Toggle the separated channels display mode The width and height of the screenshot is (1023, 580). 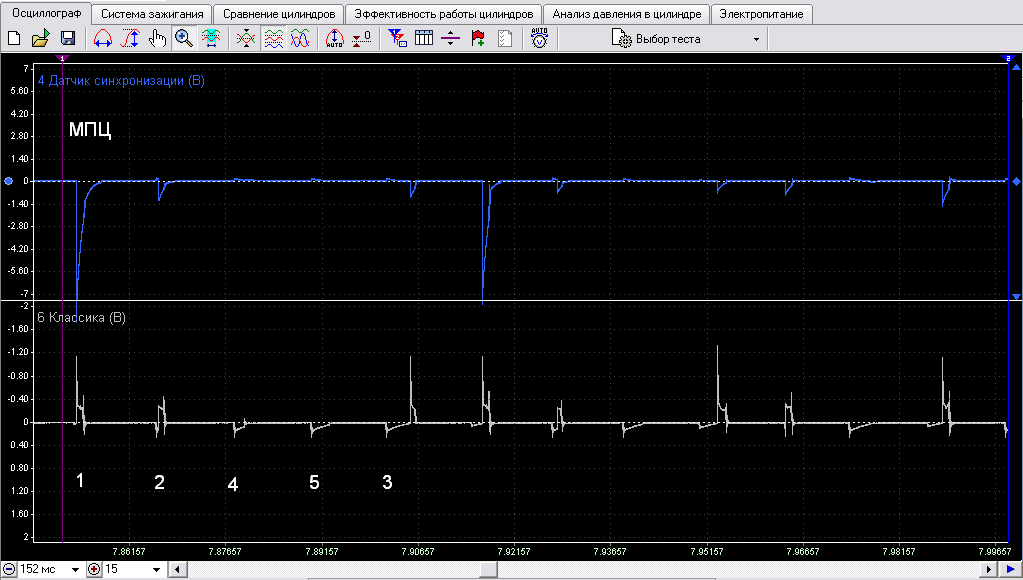pyautogui.click(x=273, y=38)
